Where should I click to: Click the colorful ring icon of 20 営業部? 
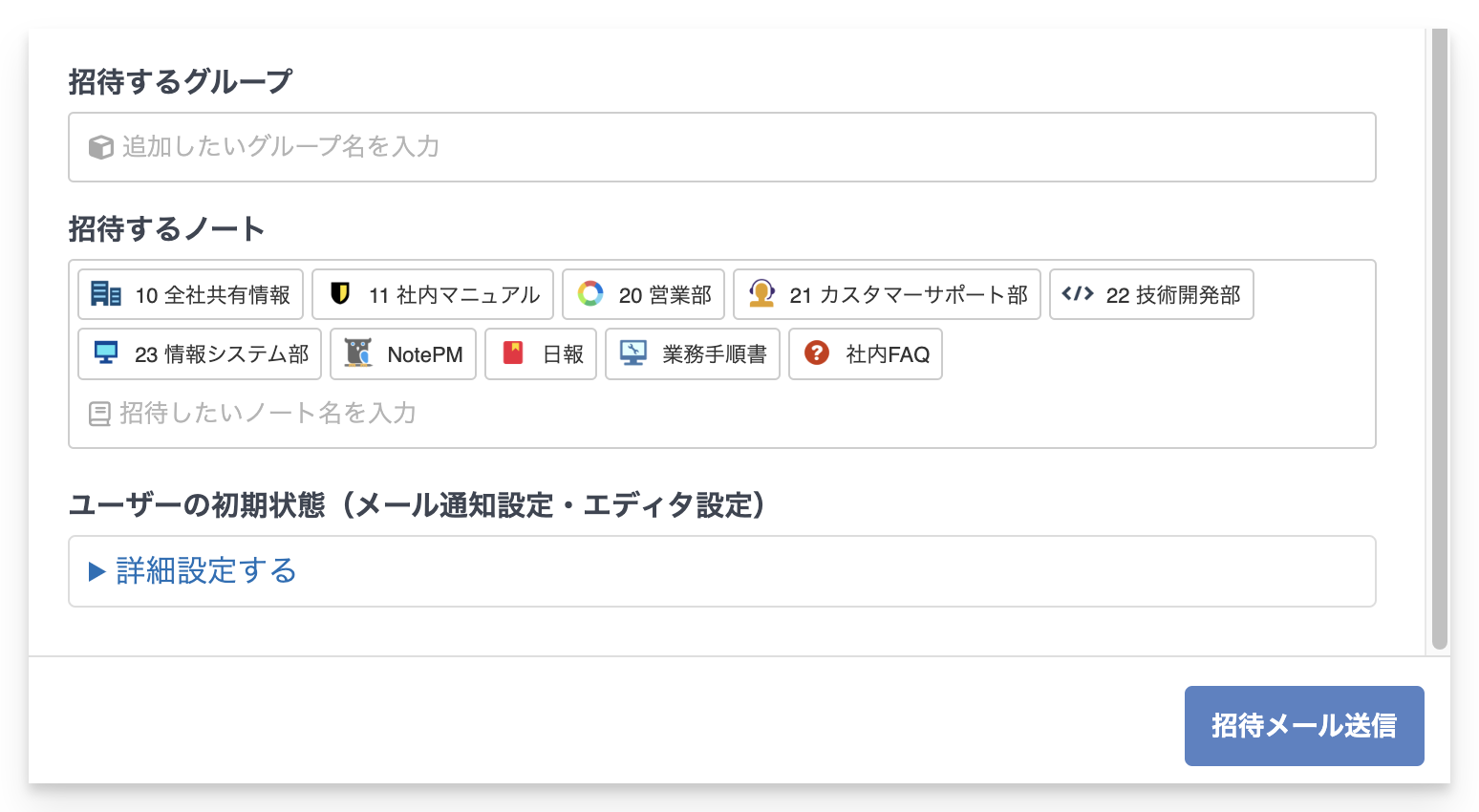(x=590, y=293)
